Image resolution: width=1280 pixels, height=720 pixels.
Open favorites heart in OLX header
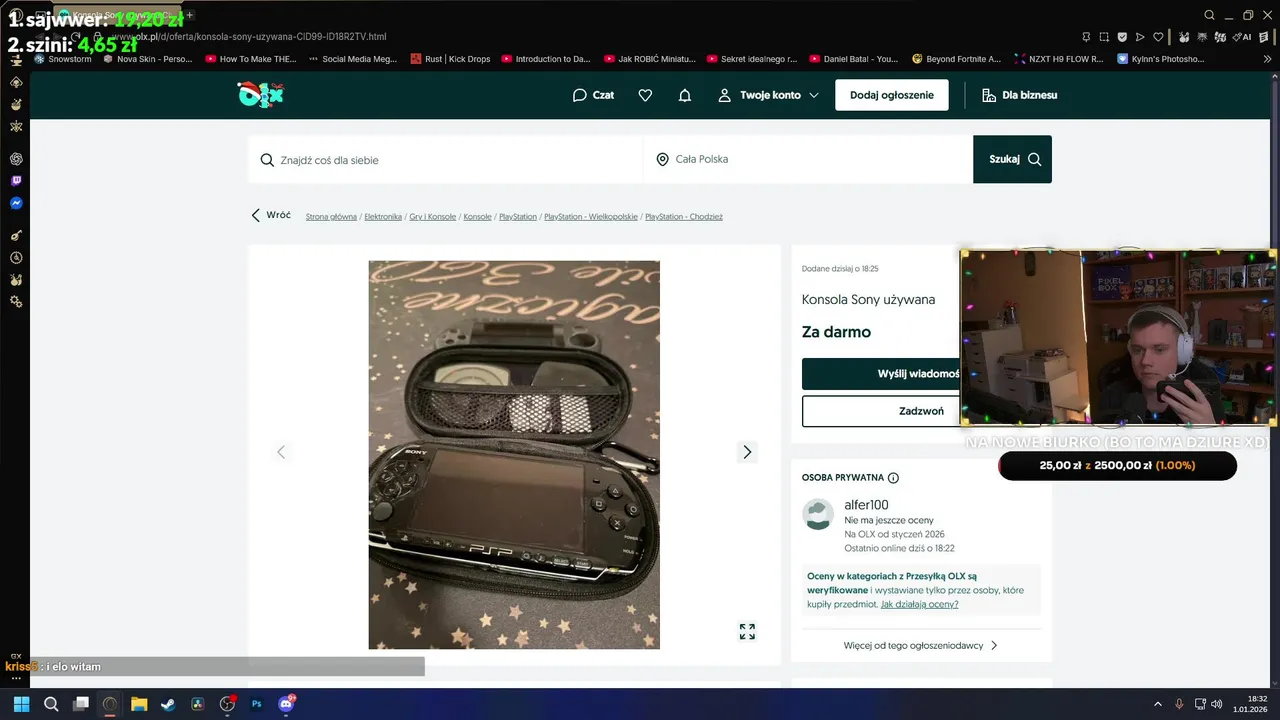pos(645,95)
